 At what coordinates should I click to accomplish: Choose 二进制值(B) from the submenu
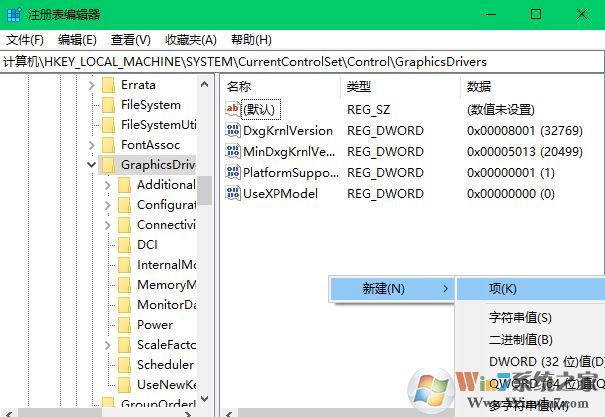click(521, 339)
